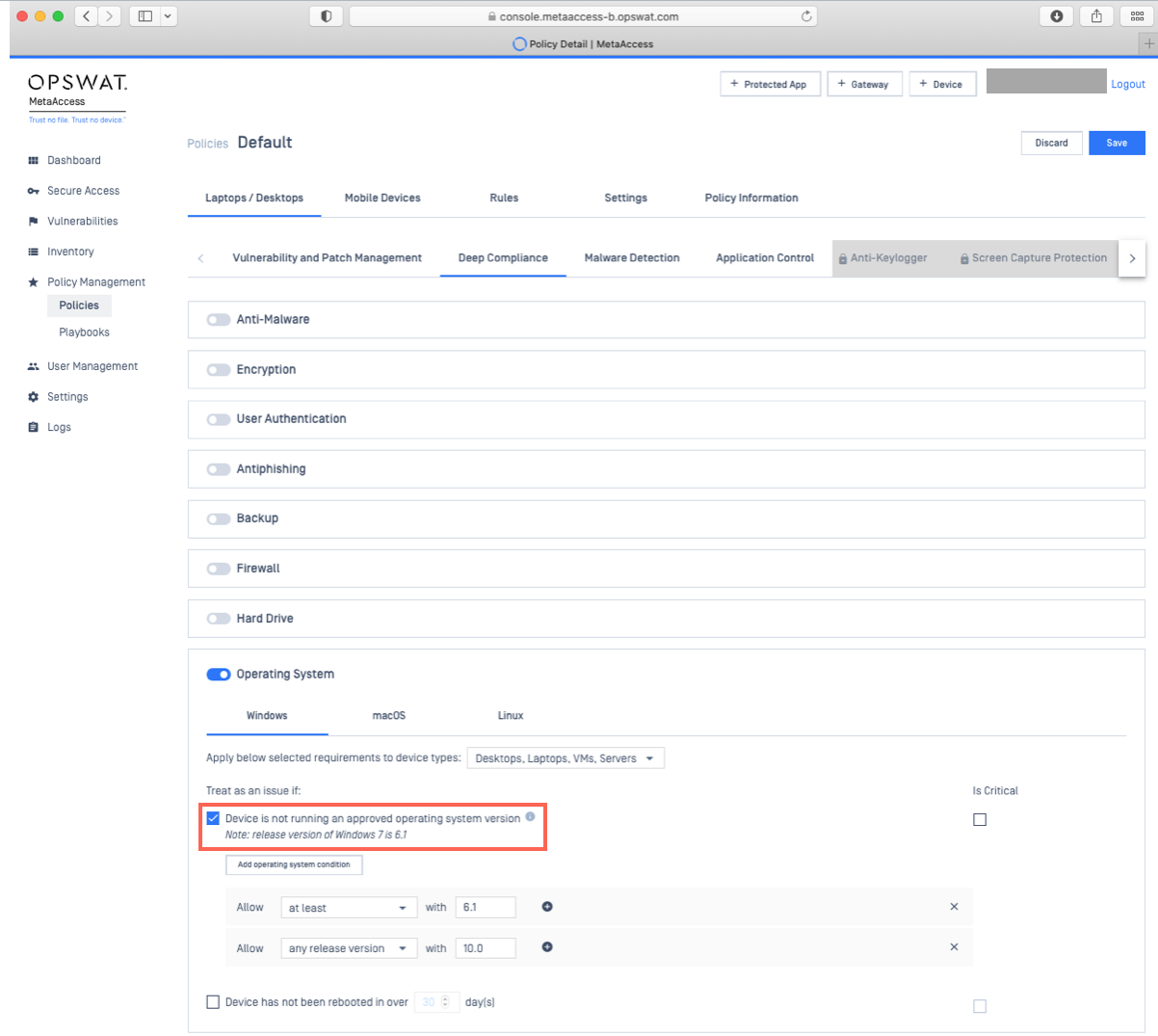Click the Logout link
Screen dimensions: 1158x1036
[x=1128, y=84]
